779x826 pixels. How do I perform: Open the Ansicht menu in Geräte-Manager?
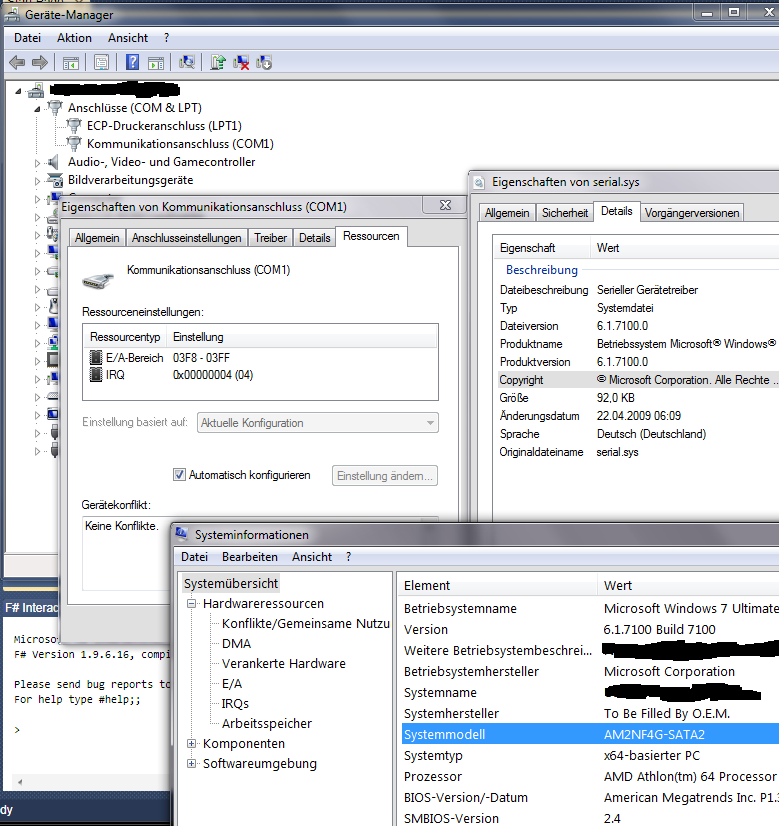click(x=128, y=38)
